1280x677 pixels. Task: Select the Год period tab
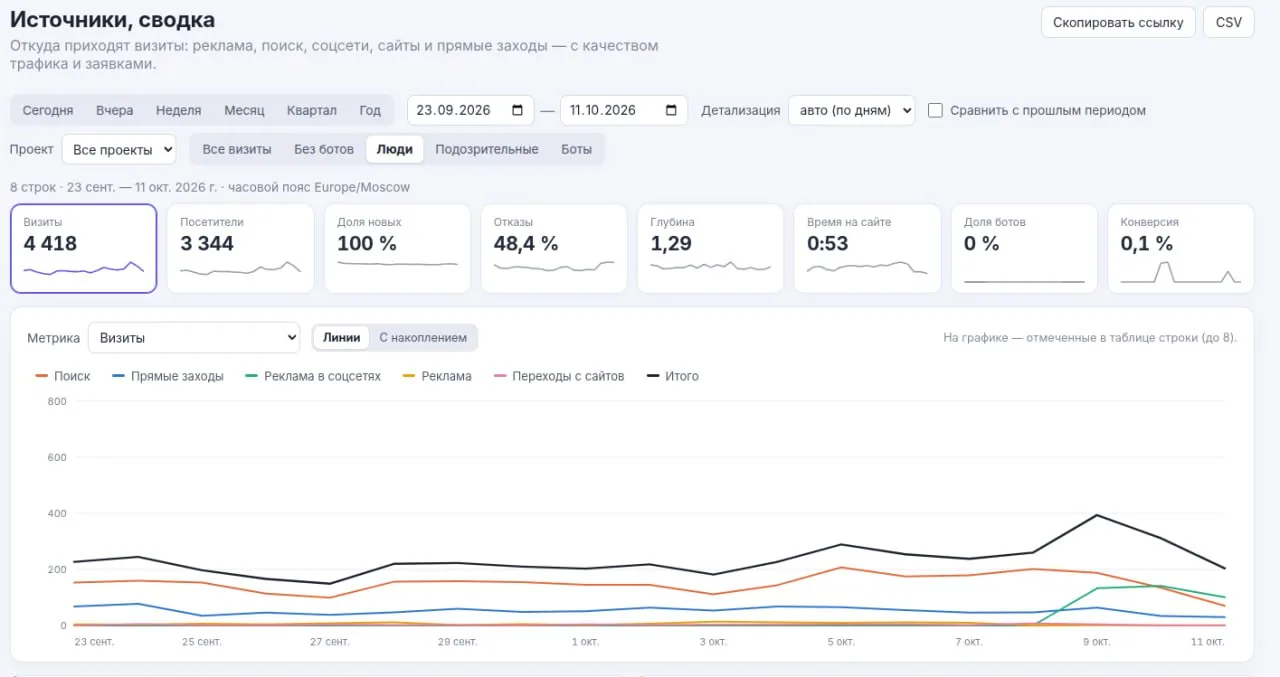370,110
